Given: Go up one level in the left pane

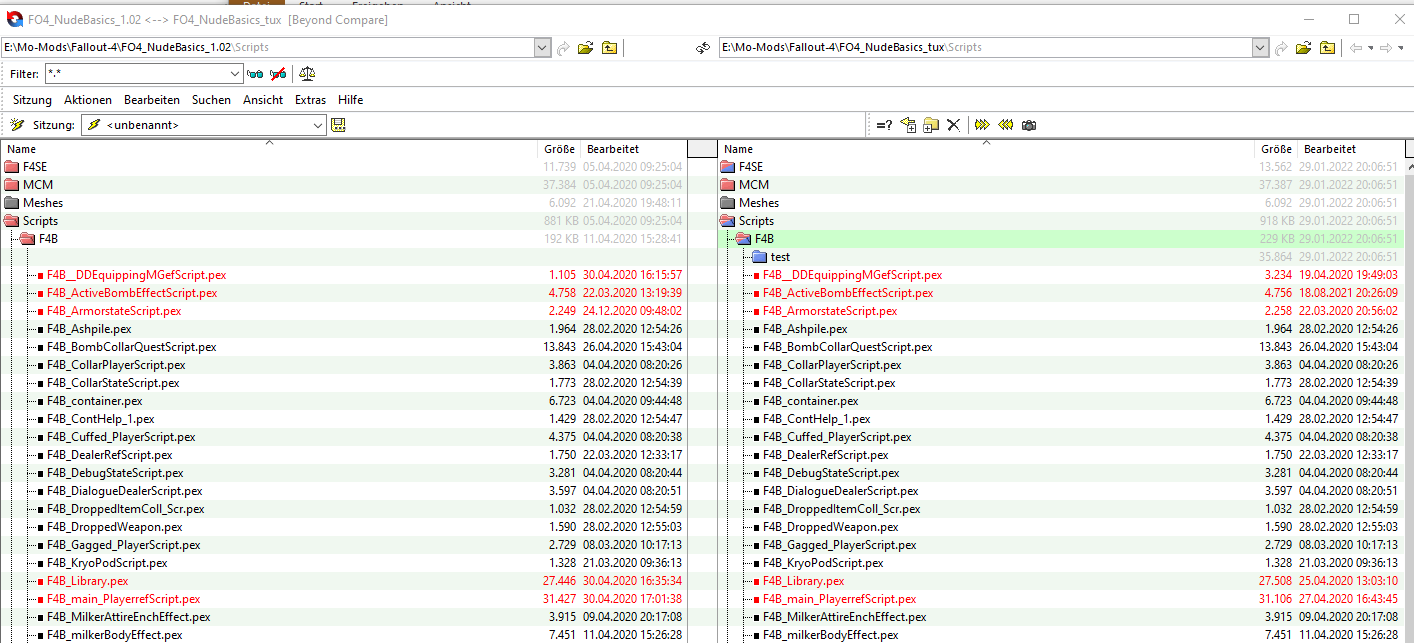Looking at the screenshot, I should click(609, 47).
